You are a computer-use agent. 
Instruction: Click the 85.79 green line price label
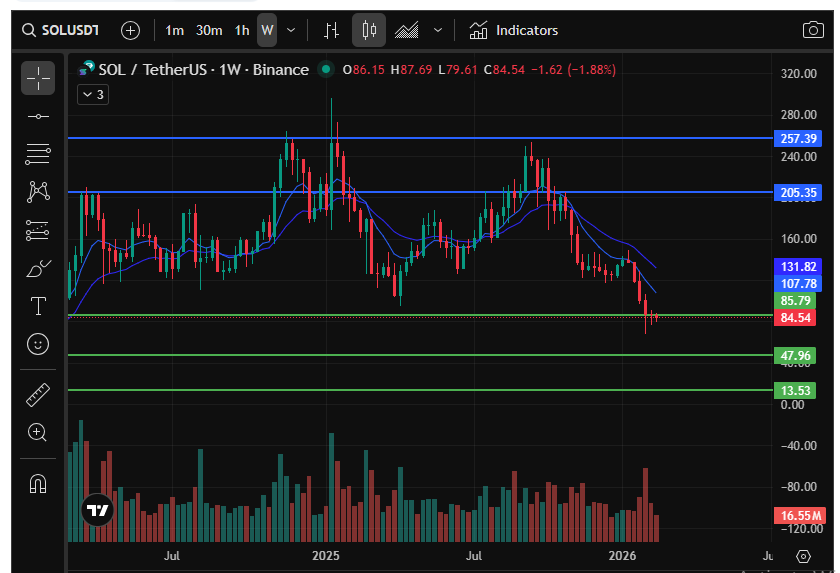[x=795, y=300]
